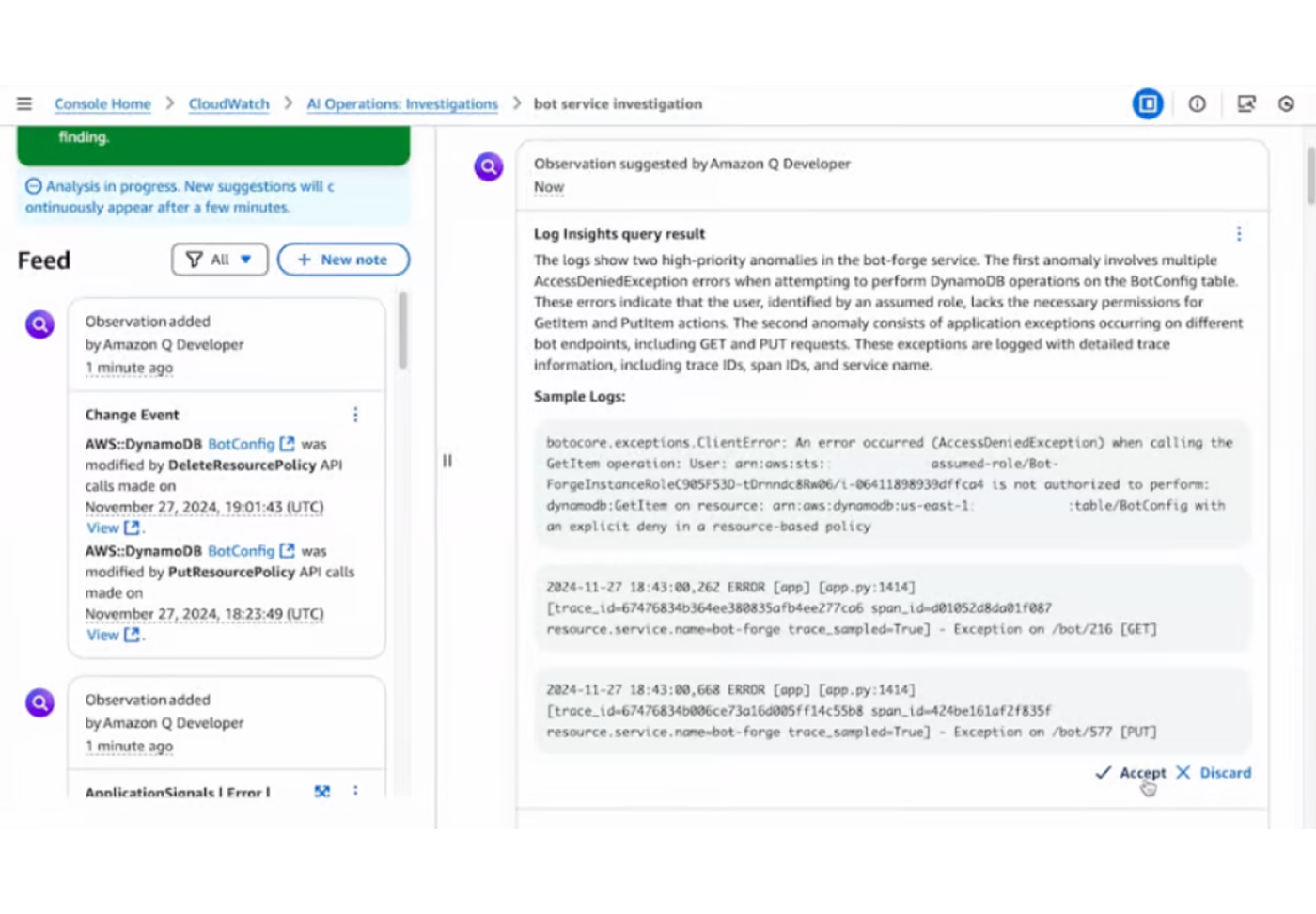Click the Amazon Q avatar beside second feed observation
1316x914 pixels.
[39, 702]
